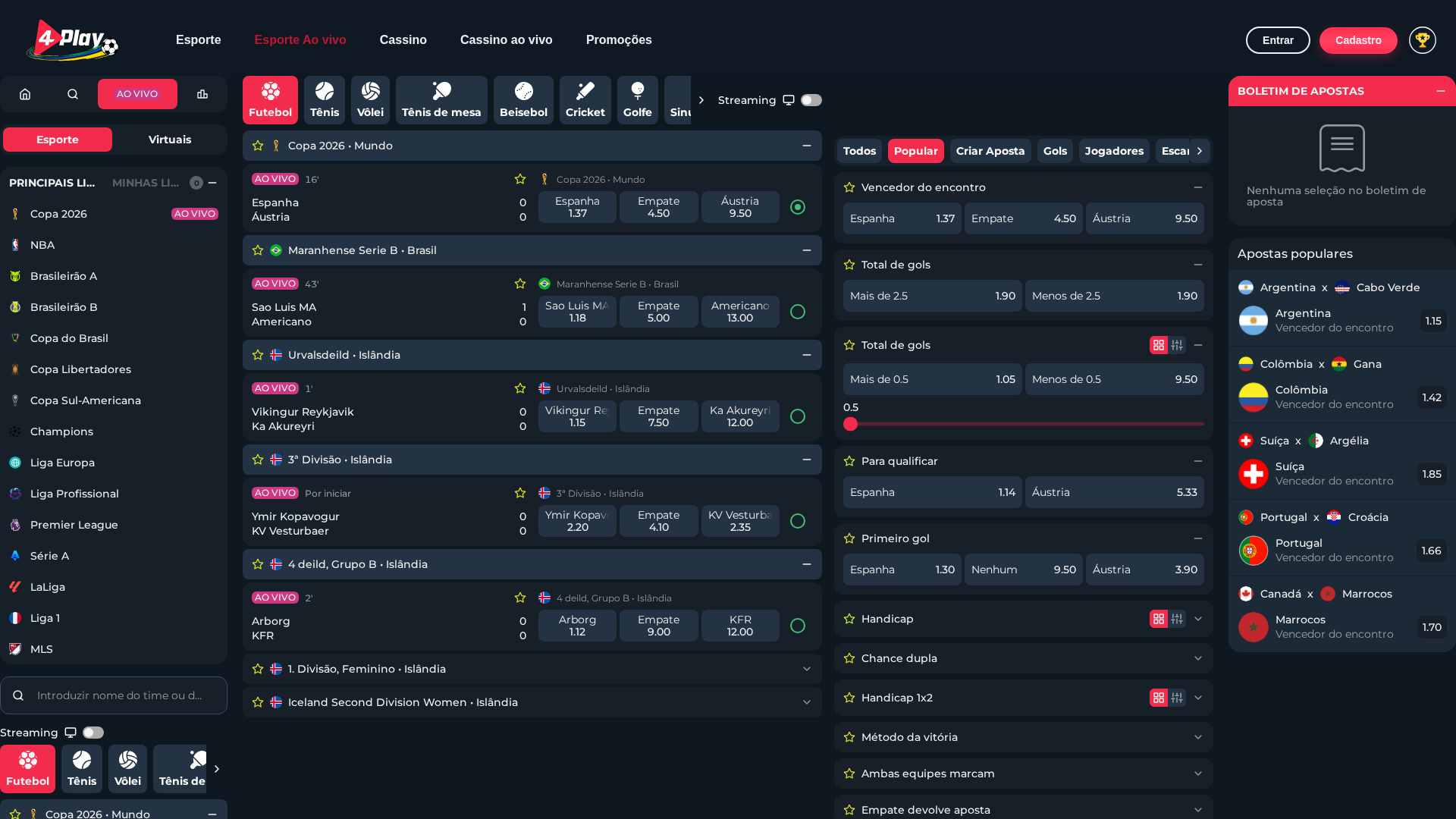Select the Ymir Kopavogur match radio
The width and height of the screenshot is (1456, 819).
pyautogui.click(x=798, y=521)
